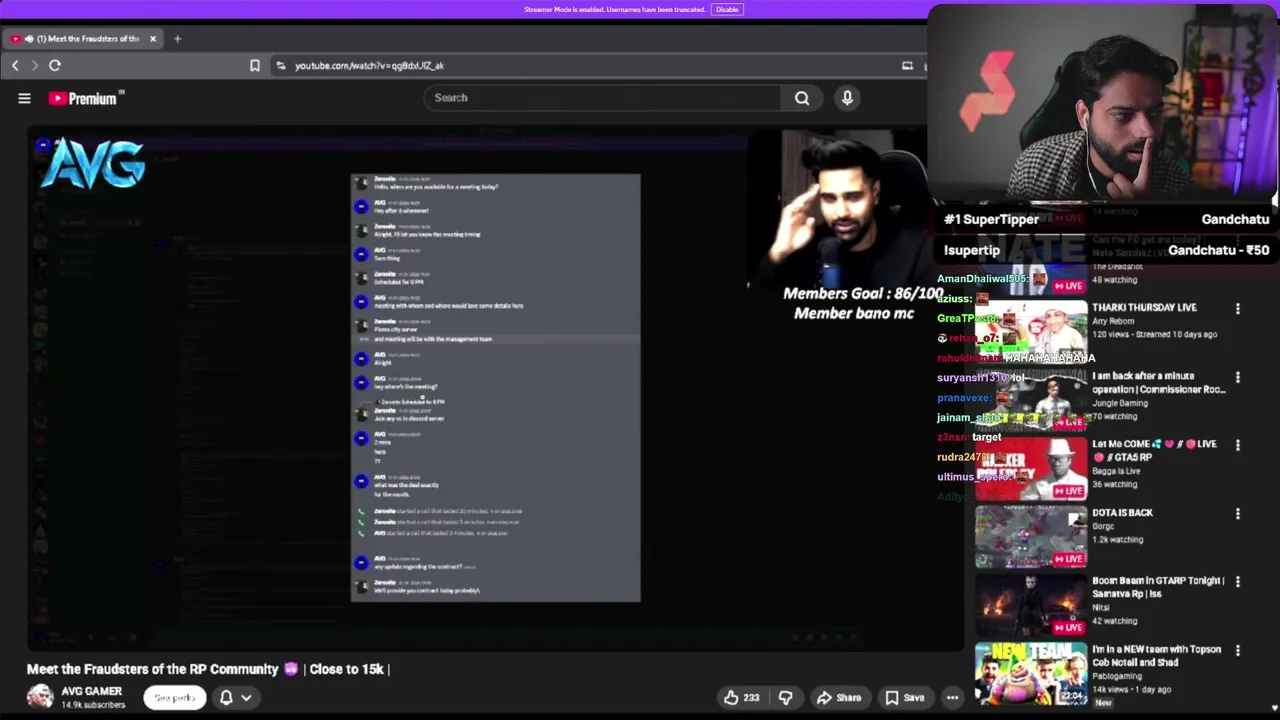Image resolution: width=1280 pixels, height=720 pixels.
Task: Save the video to playlist
Action: (904, 698)
